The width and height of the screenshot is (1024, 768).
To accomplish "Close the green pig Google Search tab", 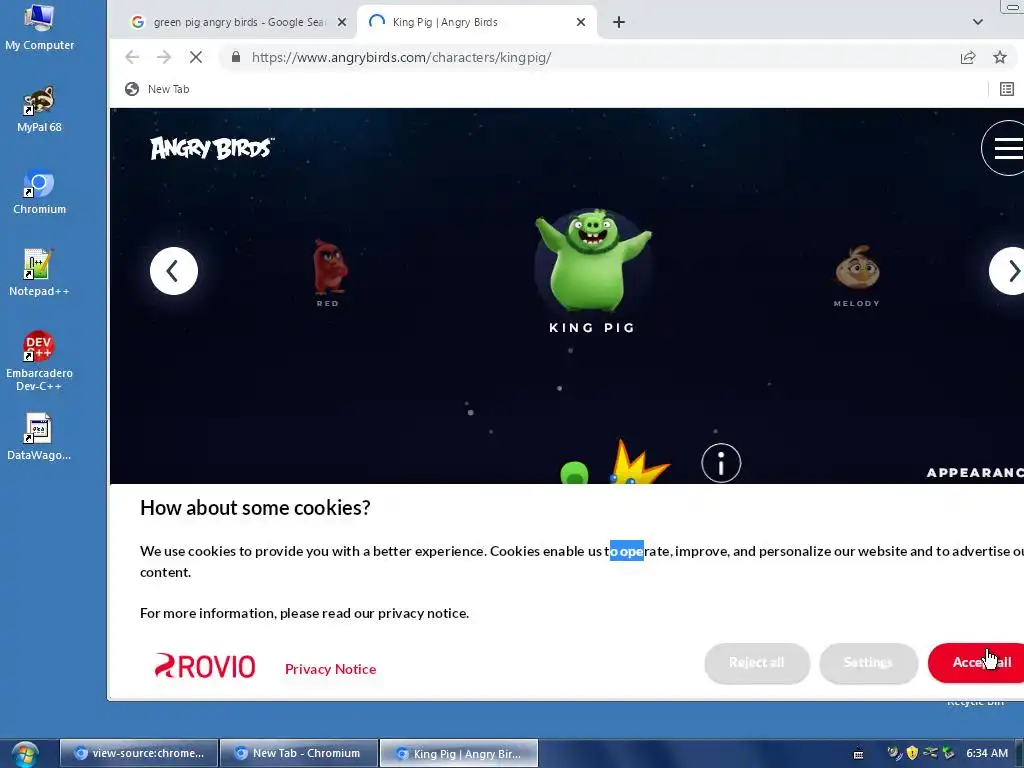I will coord(342,22).
